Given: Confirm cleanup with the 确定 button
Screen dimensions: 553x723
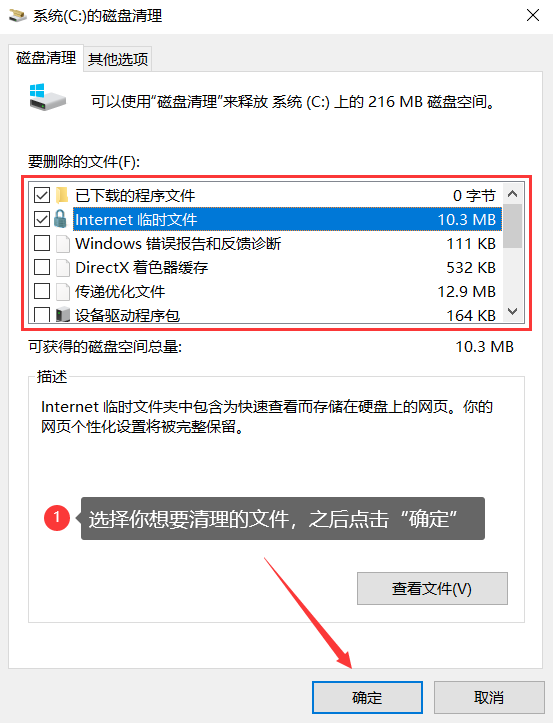Looking at the screenshot, I should pos(367,697).
